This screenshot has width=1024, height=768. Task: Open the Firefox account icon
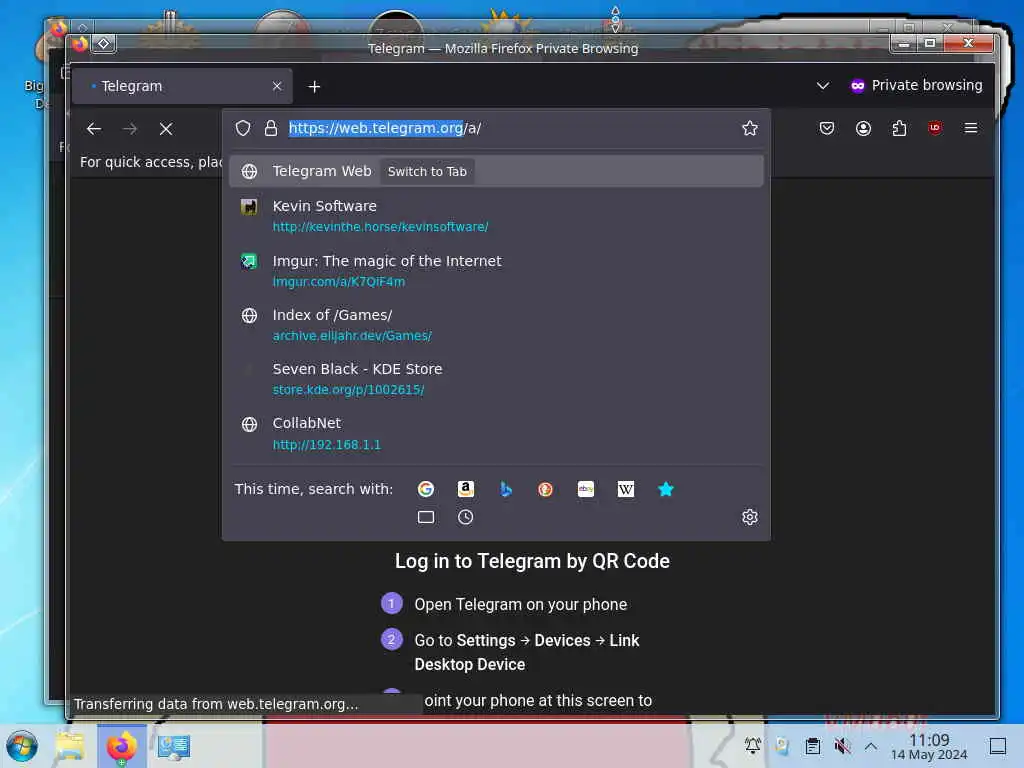click(x=863, y=128)
